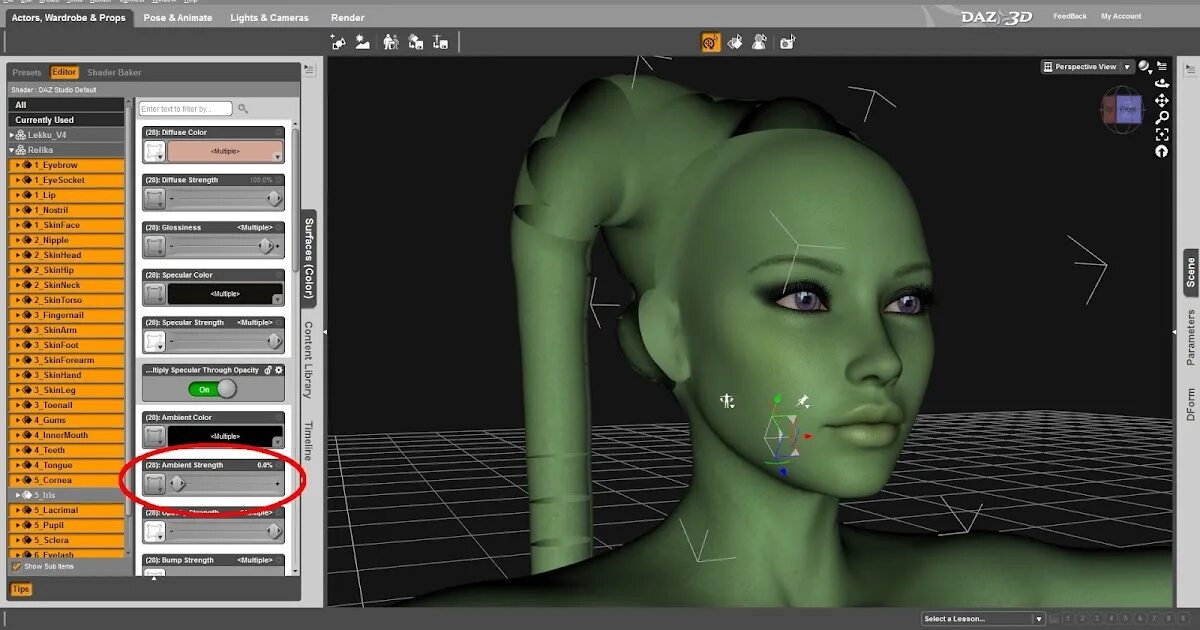Click the paint bucket style tool icon
1200x630 pixels.
click(x=736, y=42)
